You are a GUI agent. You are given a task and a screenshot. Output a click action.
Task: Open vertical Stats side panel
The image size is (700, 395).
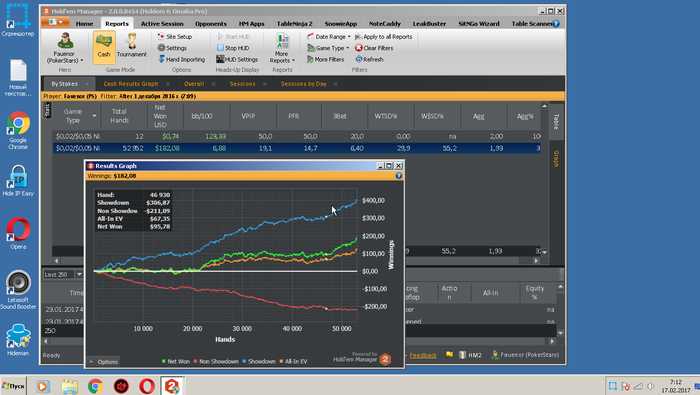47,110
